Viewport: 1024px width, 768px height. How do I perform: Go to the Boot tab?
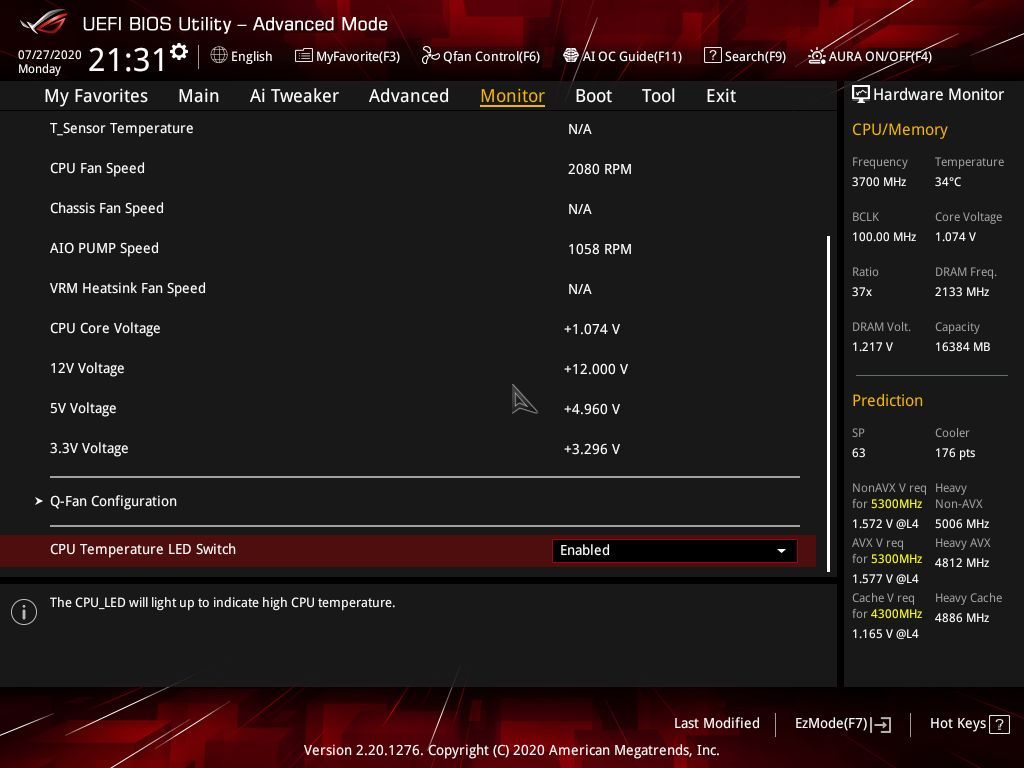tap(593, 95)
